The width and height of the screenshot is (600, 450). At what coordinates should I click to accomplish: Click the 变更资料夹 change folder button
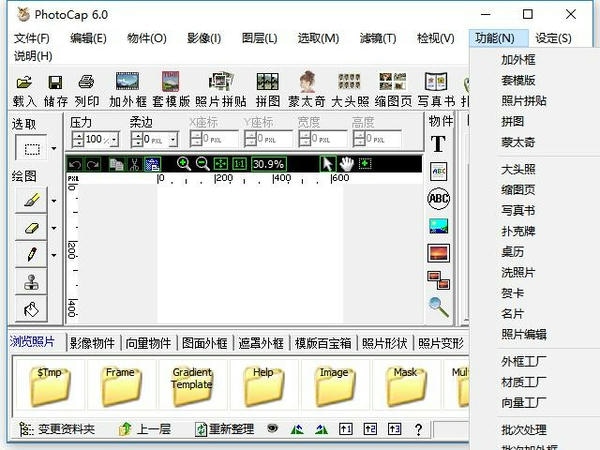pyautogui.click(x=57, y=429)
